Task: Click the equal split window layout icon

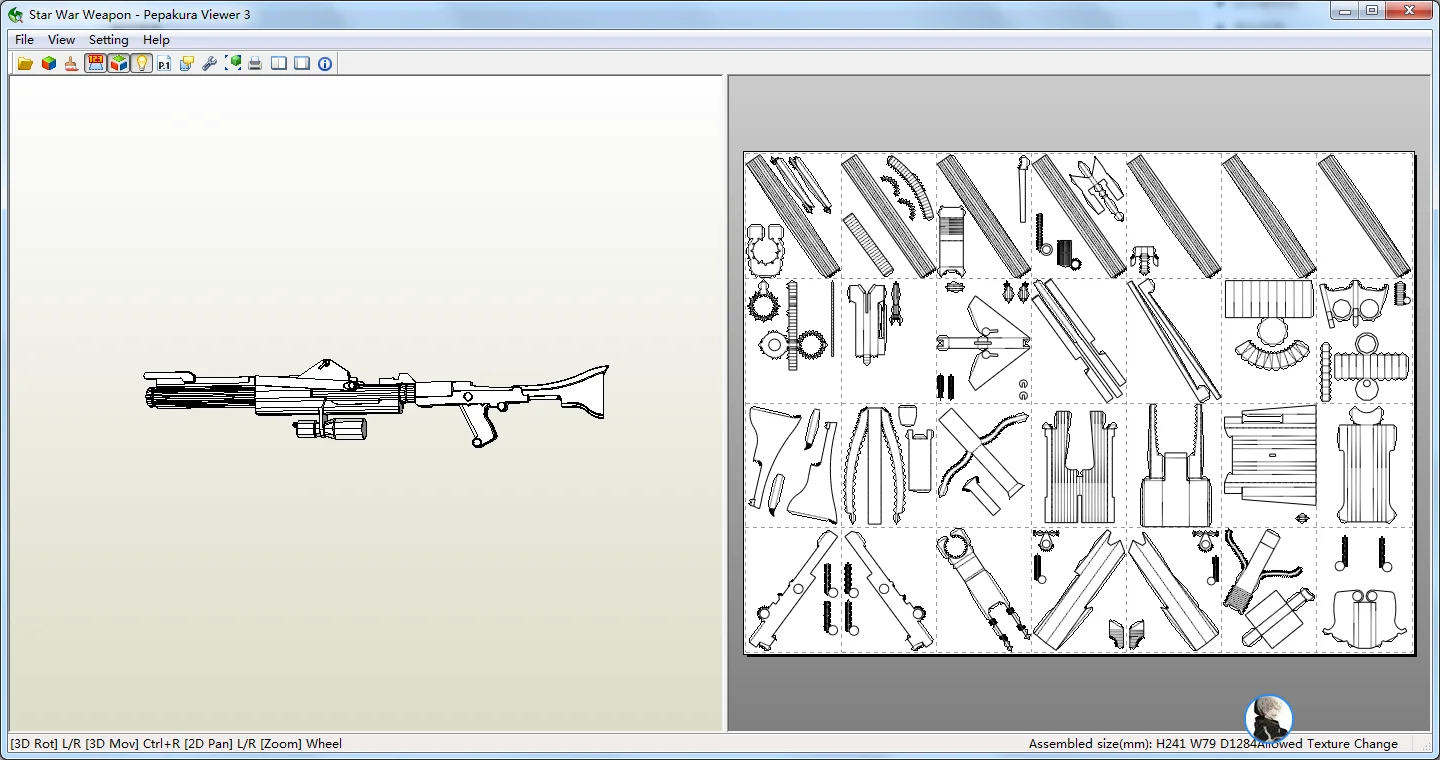Action: click(x=279, y=64)
